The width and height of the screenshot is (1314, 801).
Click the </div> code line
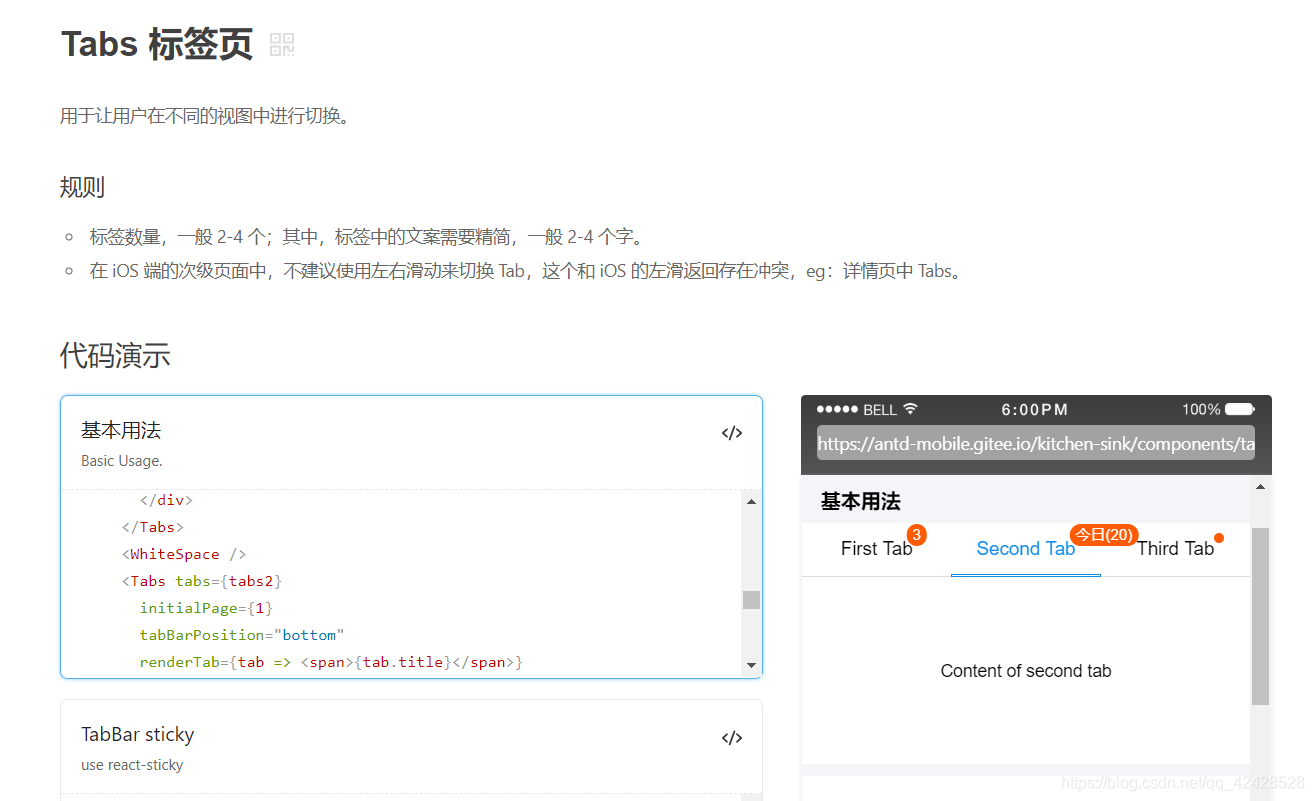click(x=166, y=500)
